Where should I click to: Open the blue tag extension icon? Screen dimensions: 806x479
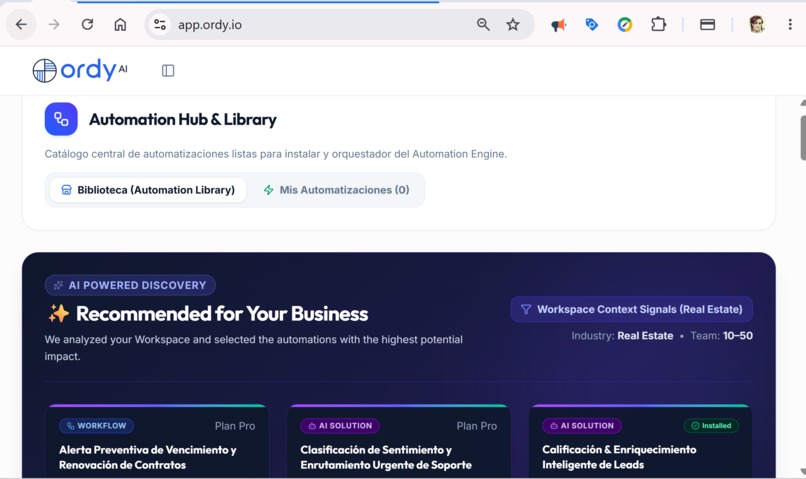click(592, 24)
